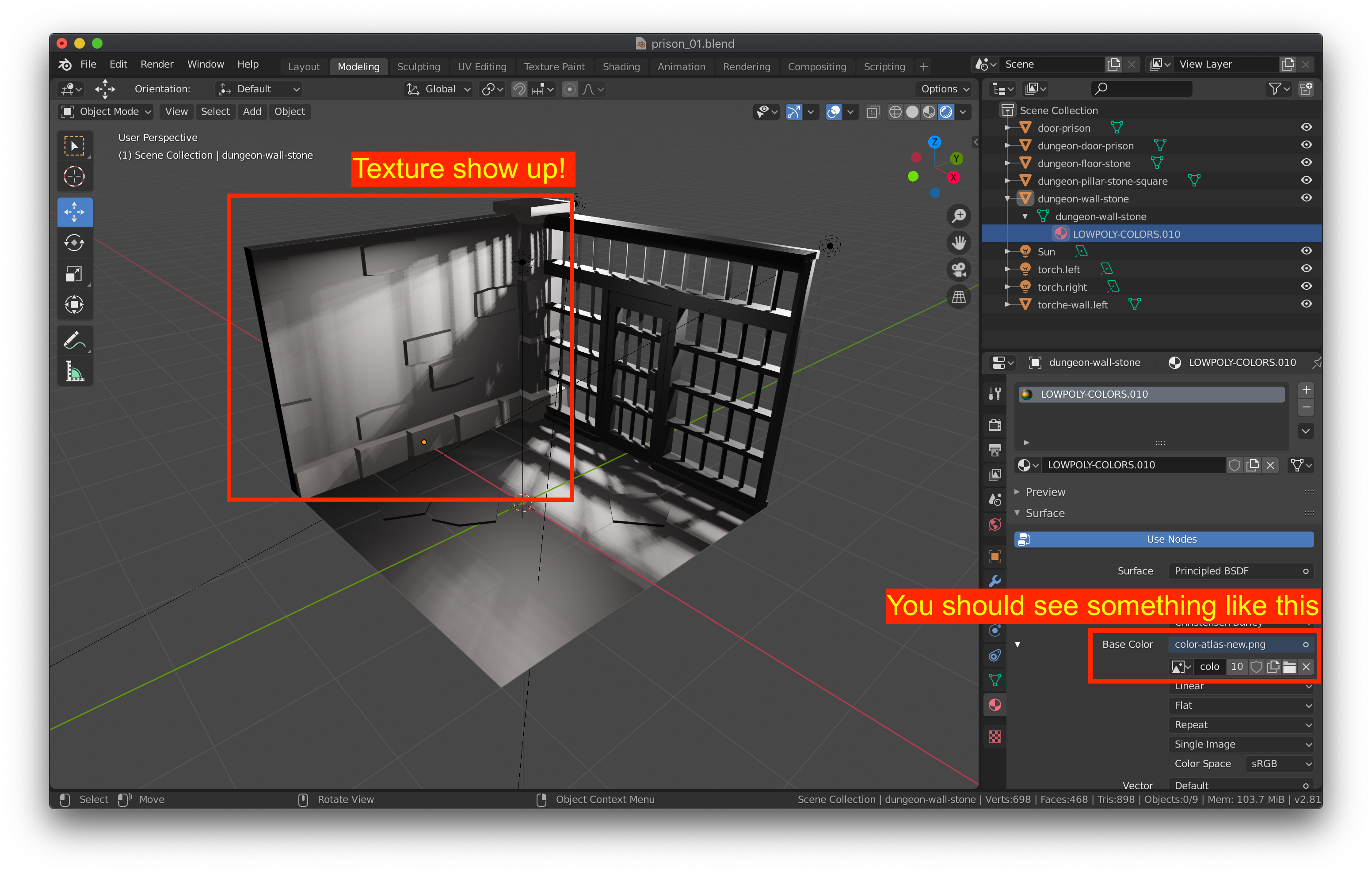Select the Transform tool
The width and height of the screenshot is (1372, 874).
(74, 305)
